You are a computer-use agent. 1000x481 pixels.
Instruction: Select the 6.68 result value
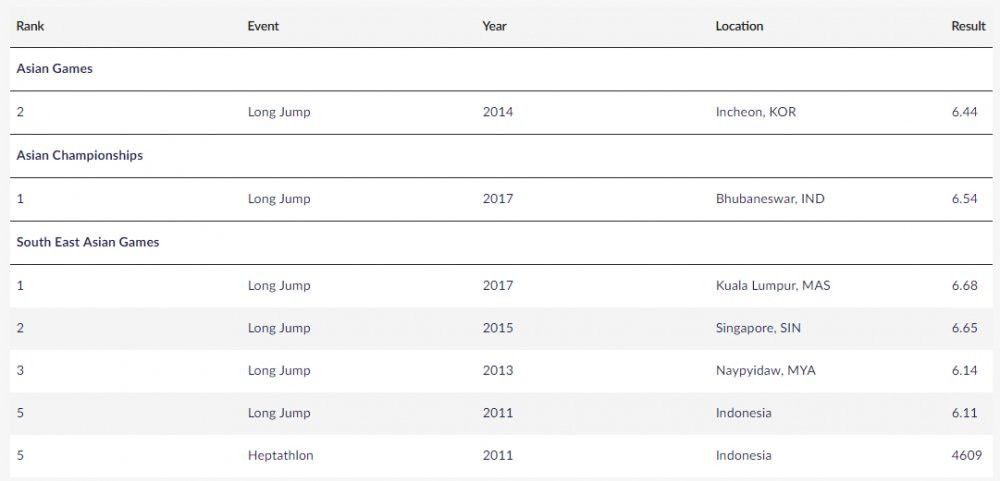(964, 286)
